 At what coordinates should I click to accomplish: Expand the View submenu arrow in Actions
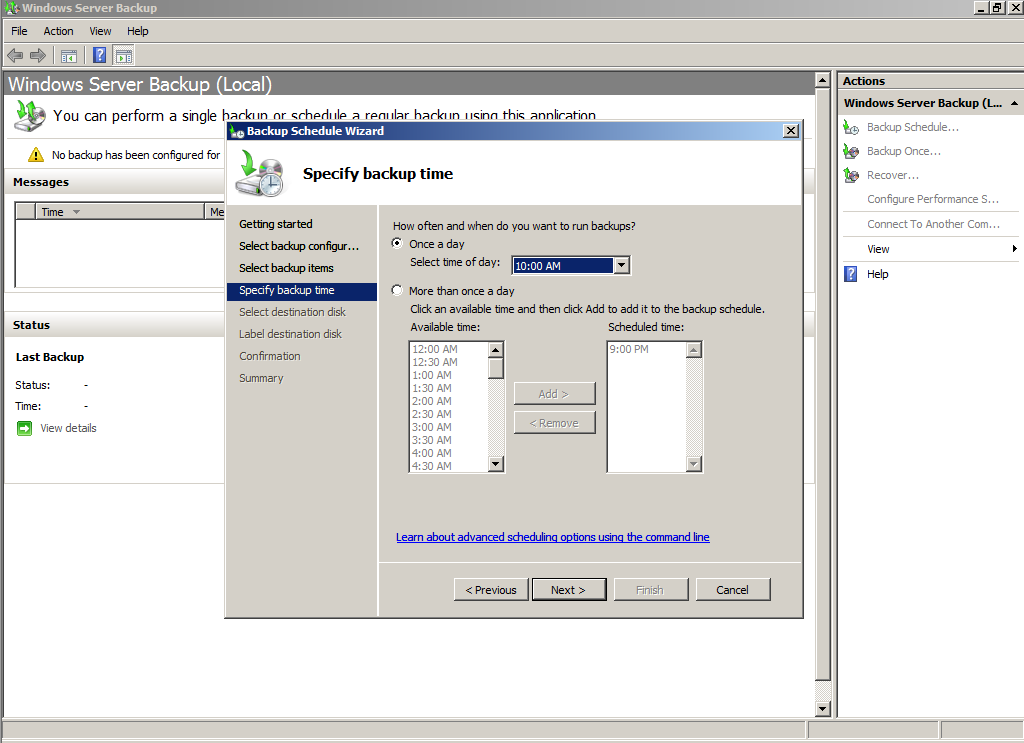click(x=1014, y=249)
